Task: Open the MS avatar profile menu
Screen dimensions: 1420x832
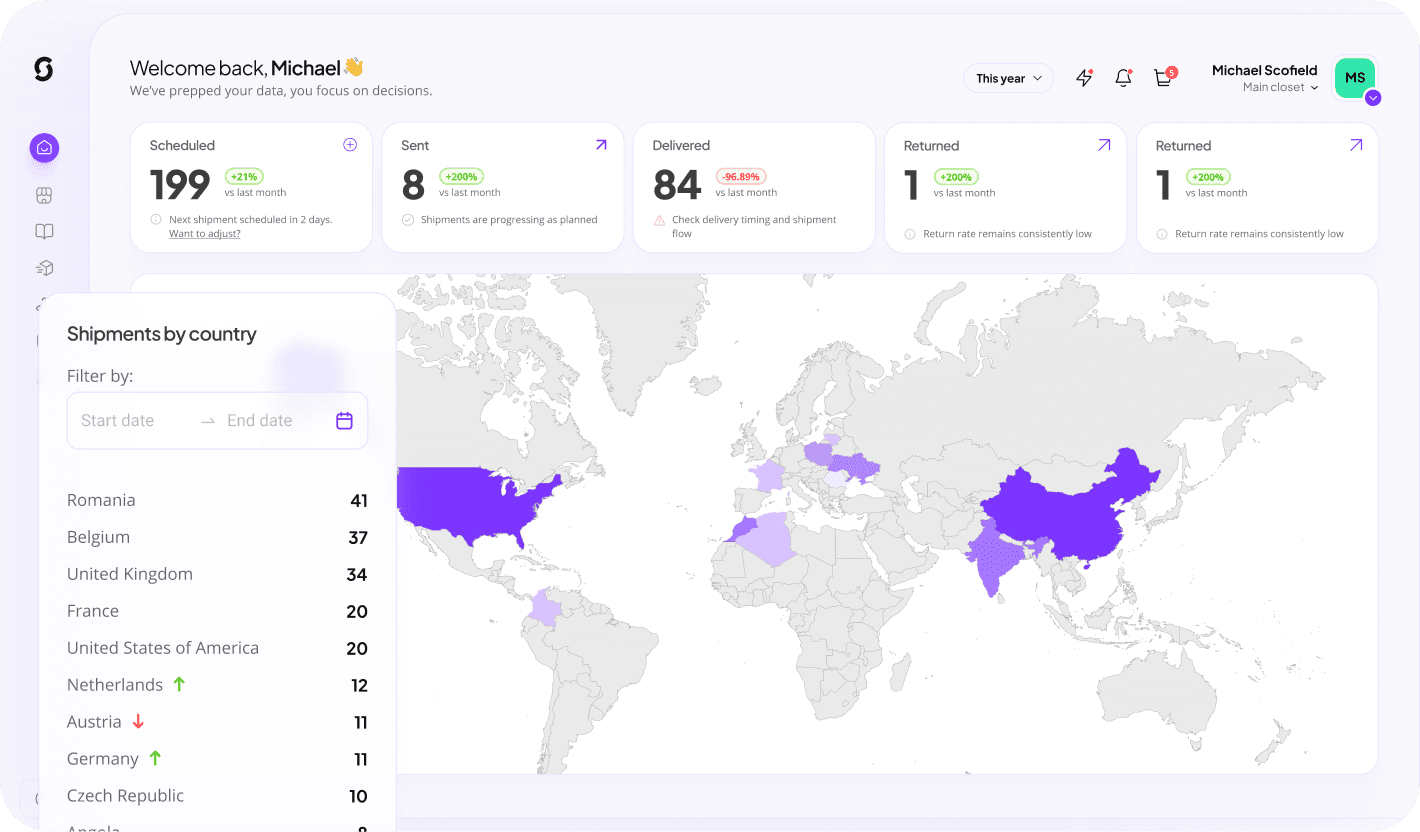Action: click(1355, 78)
